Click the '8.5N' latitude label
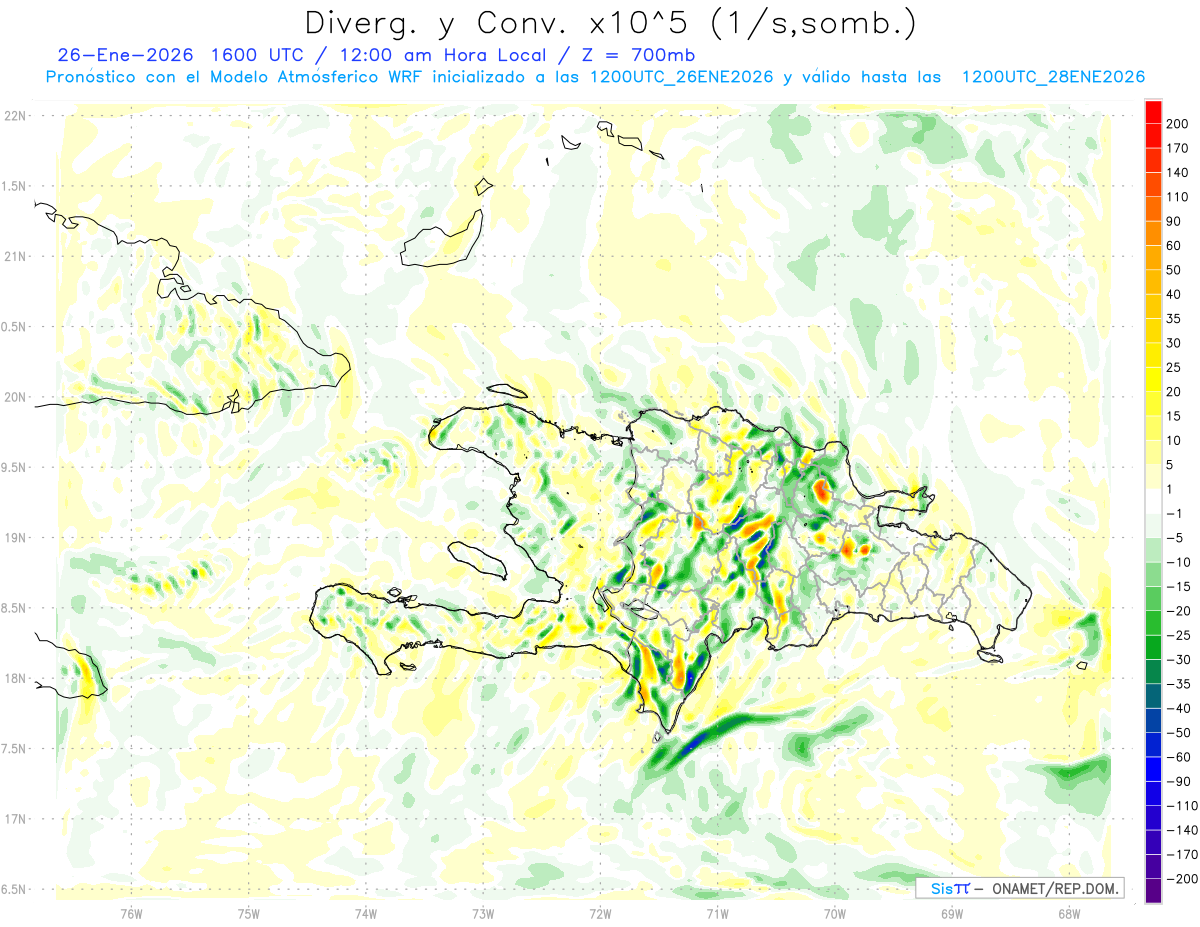This screenshot has height=927, width=1200. pos(14,608)
